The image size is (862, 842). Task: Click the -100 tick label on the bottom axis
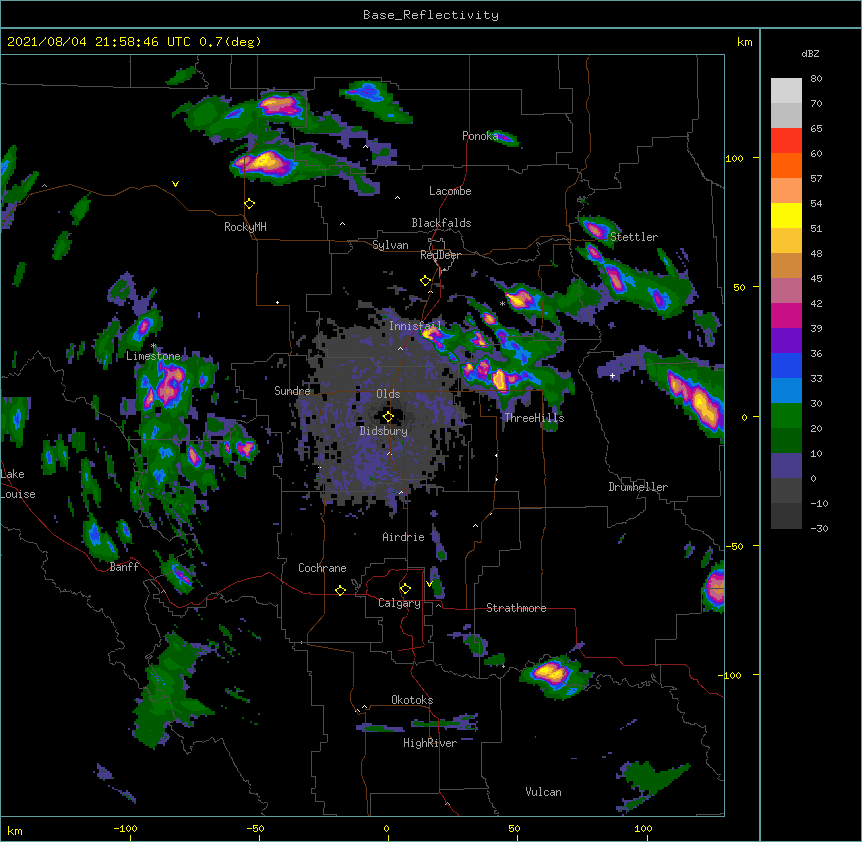click(x=125, y=828)
